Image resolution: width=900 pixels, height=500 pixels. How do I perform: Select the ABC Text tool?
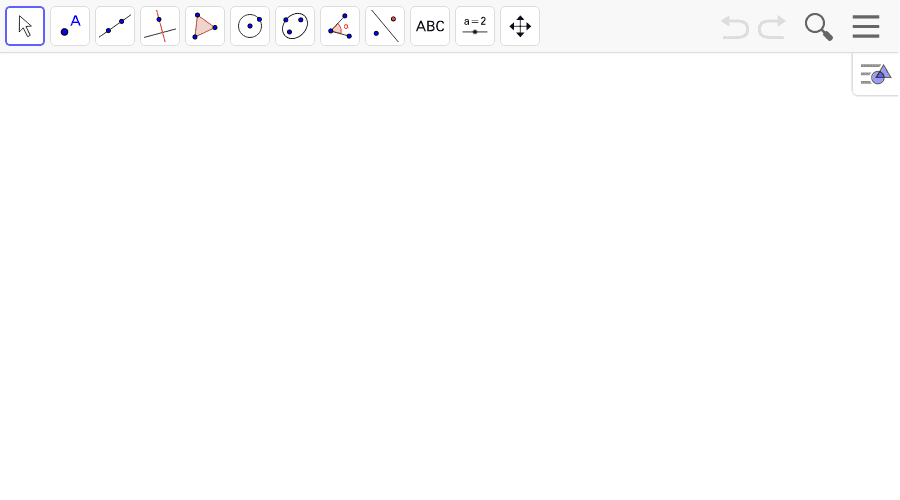pyautogui.click(x=430, y=26)
